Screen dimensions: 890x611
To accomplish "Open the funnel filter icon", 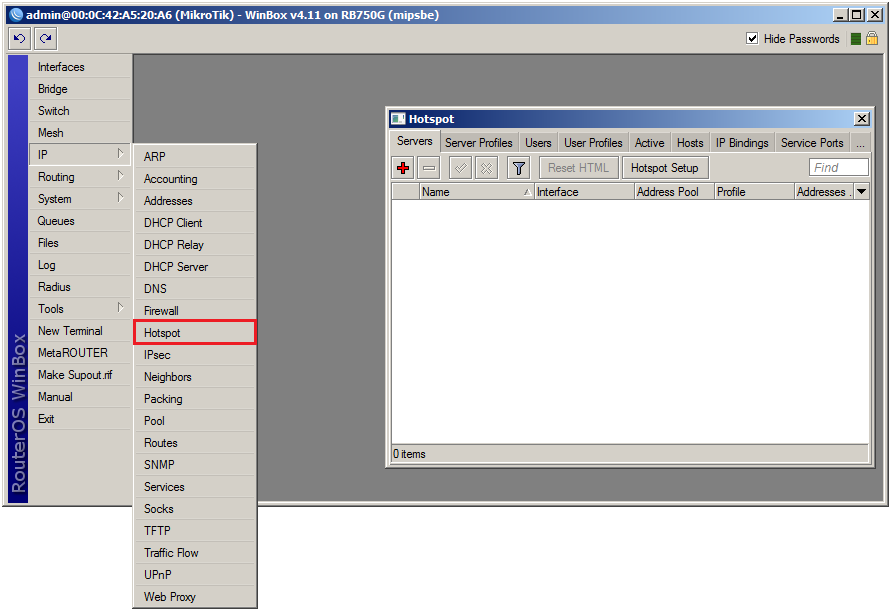I will pos(518,168).
